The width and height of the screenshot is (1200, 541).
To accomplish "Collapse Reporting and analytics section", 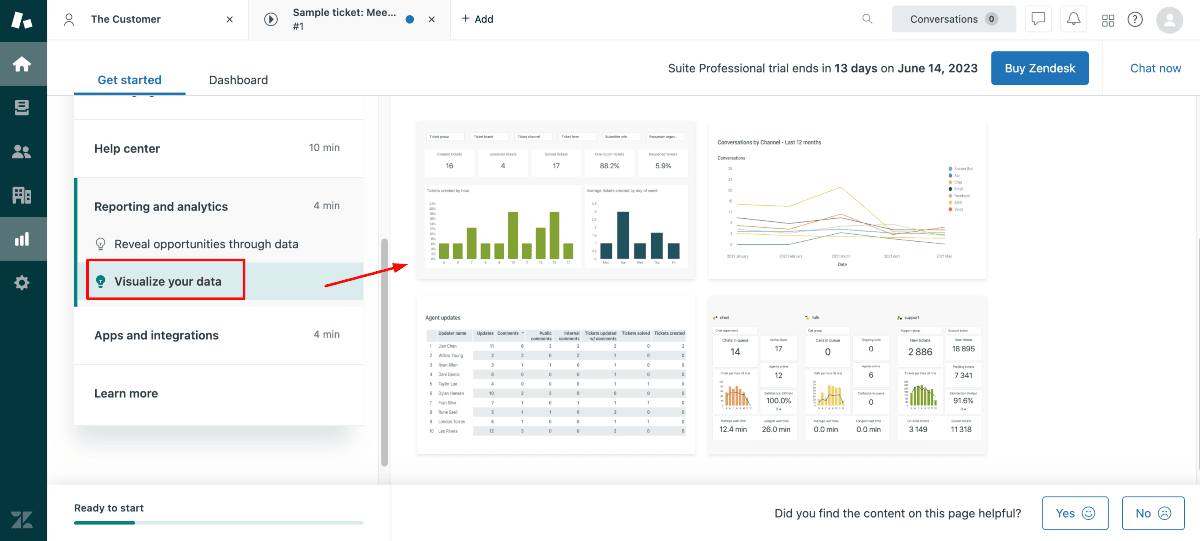I will pos(217,207).
